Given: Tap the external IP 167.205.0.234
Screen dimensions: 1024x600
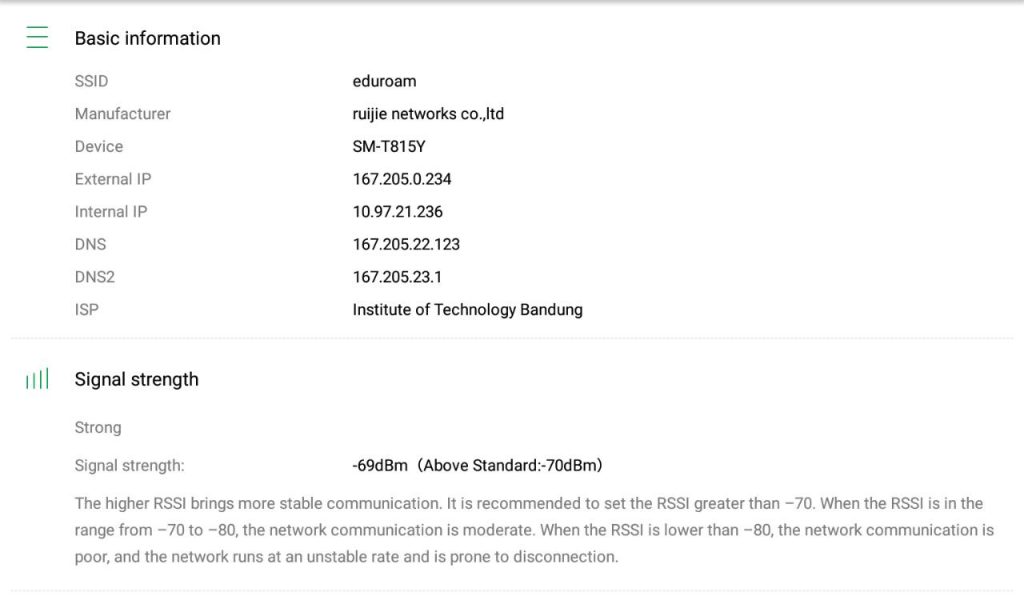Looking at the screenshot, I should (402, 179).
